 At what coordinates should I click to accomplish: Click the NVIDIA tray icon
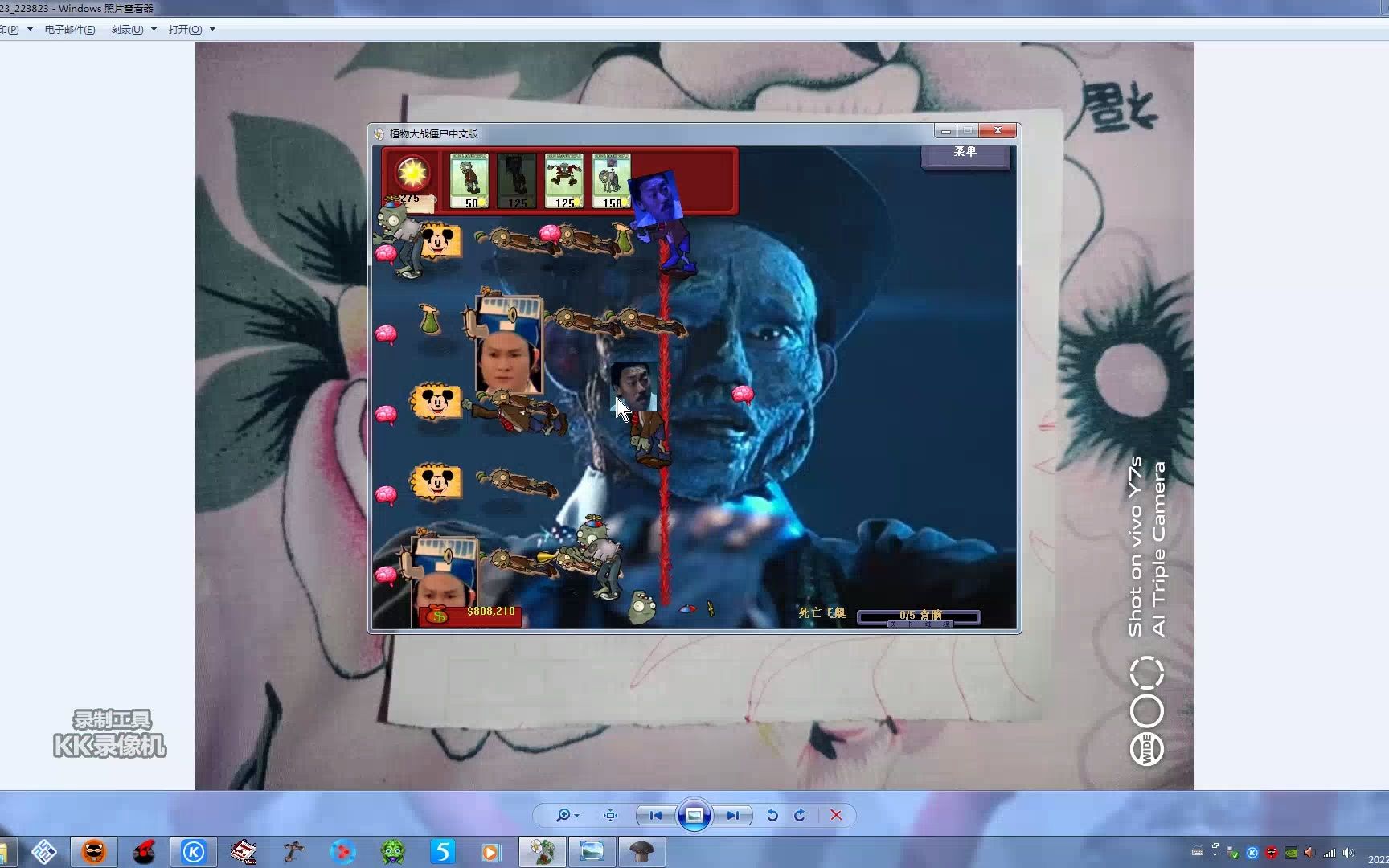[1291, 853]
